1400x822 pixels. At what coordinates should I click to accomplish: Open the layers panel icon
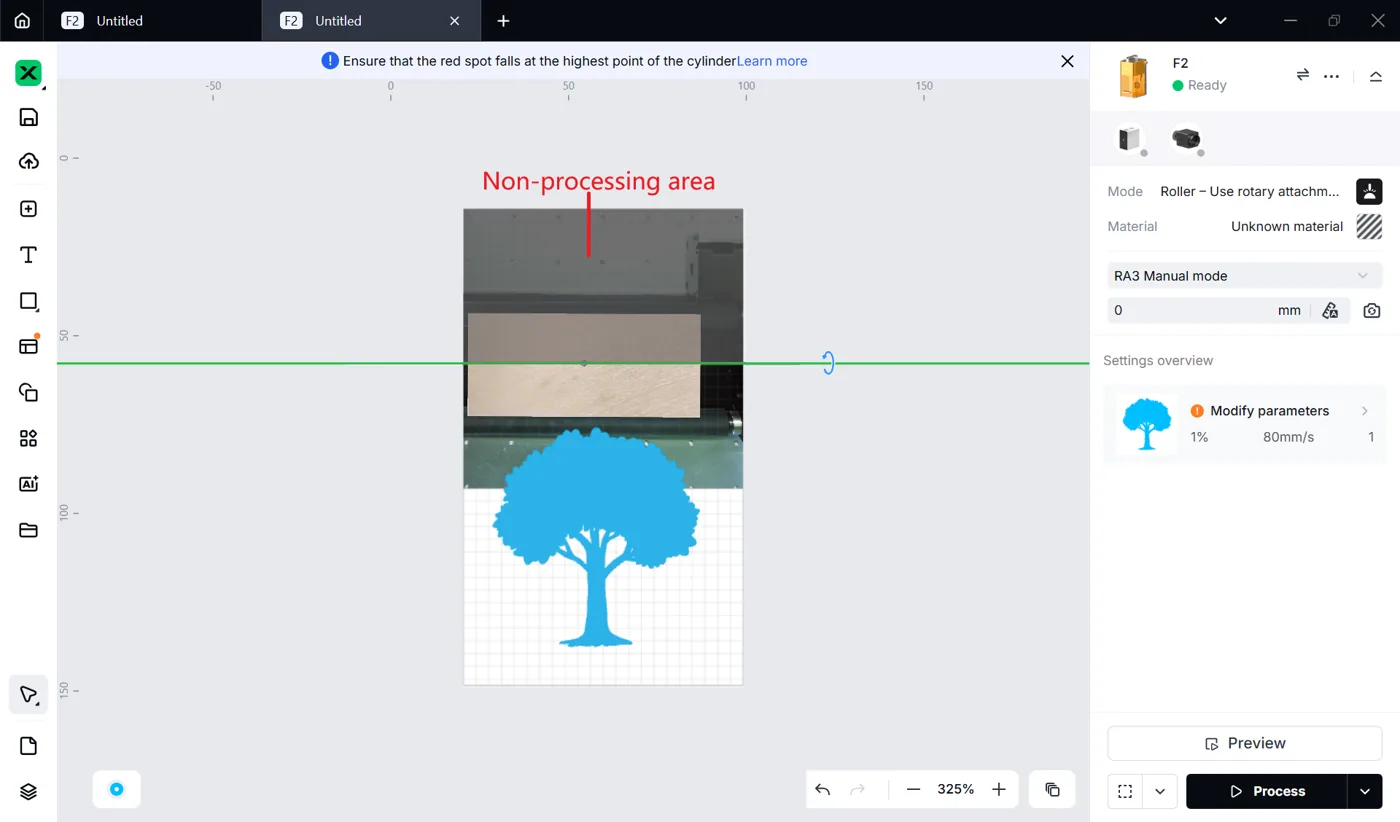(x=29, y=791)
